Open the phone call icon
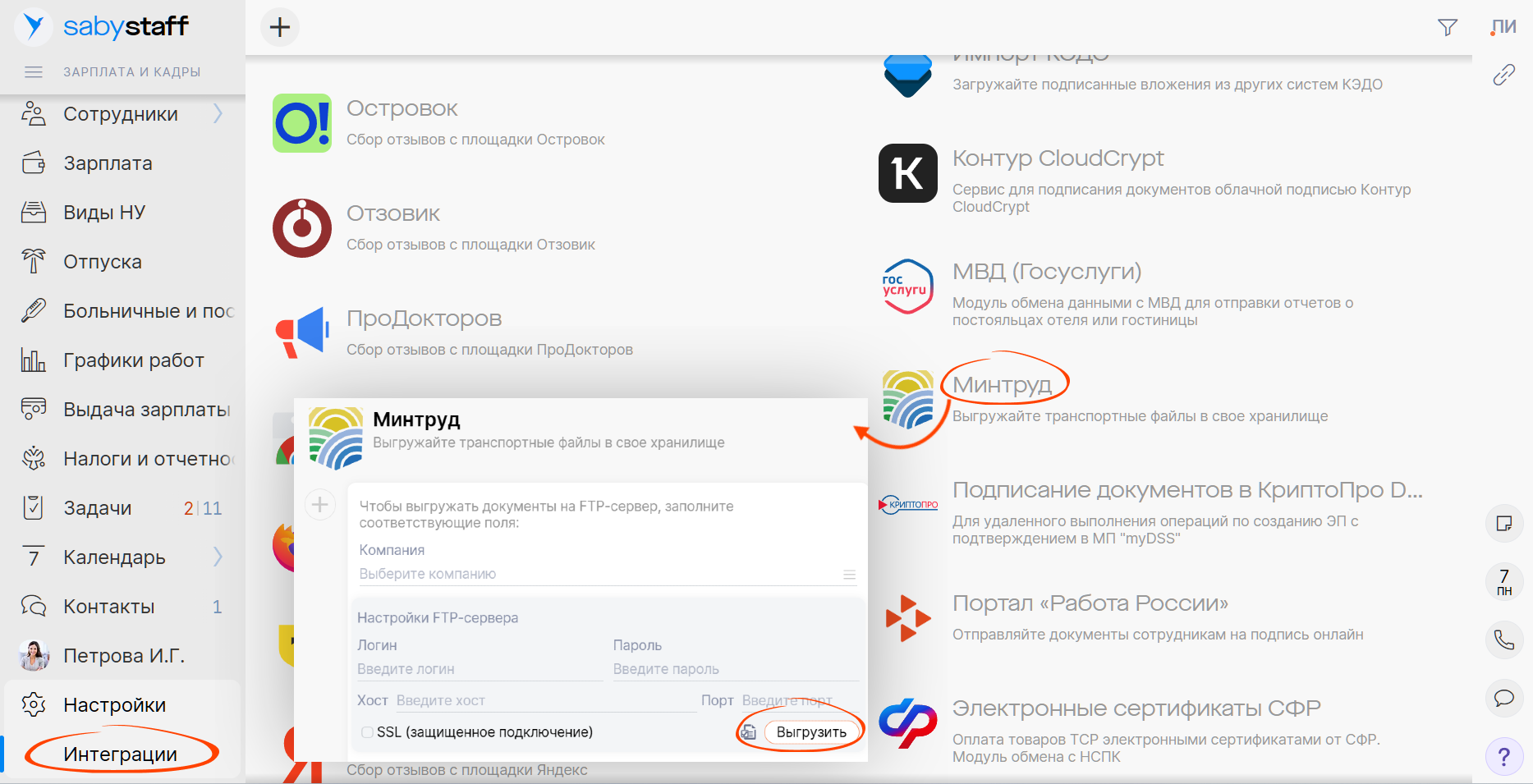The height and width of the screenshot is (784, 1533). pos(1503,640)
